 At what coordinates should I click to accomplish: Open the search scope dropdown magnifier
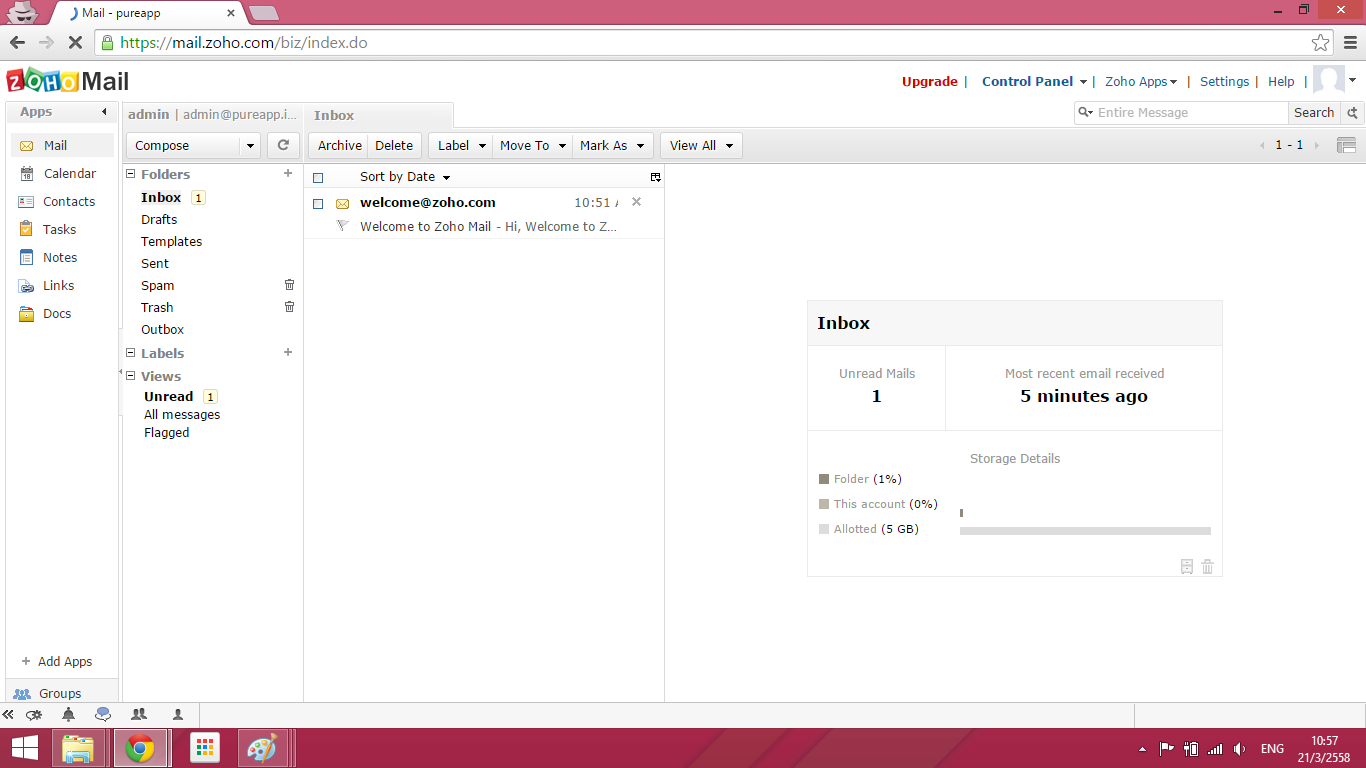(1085, 113)
